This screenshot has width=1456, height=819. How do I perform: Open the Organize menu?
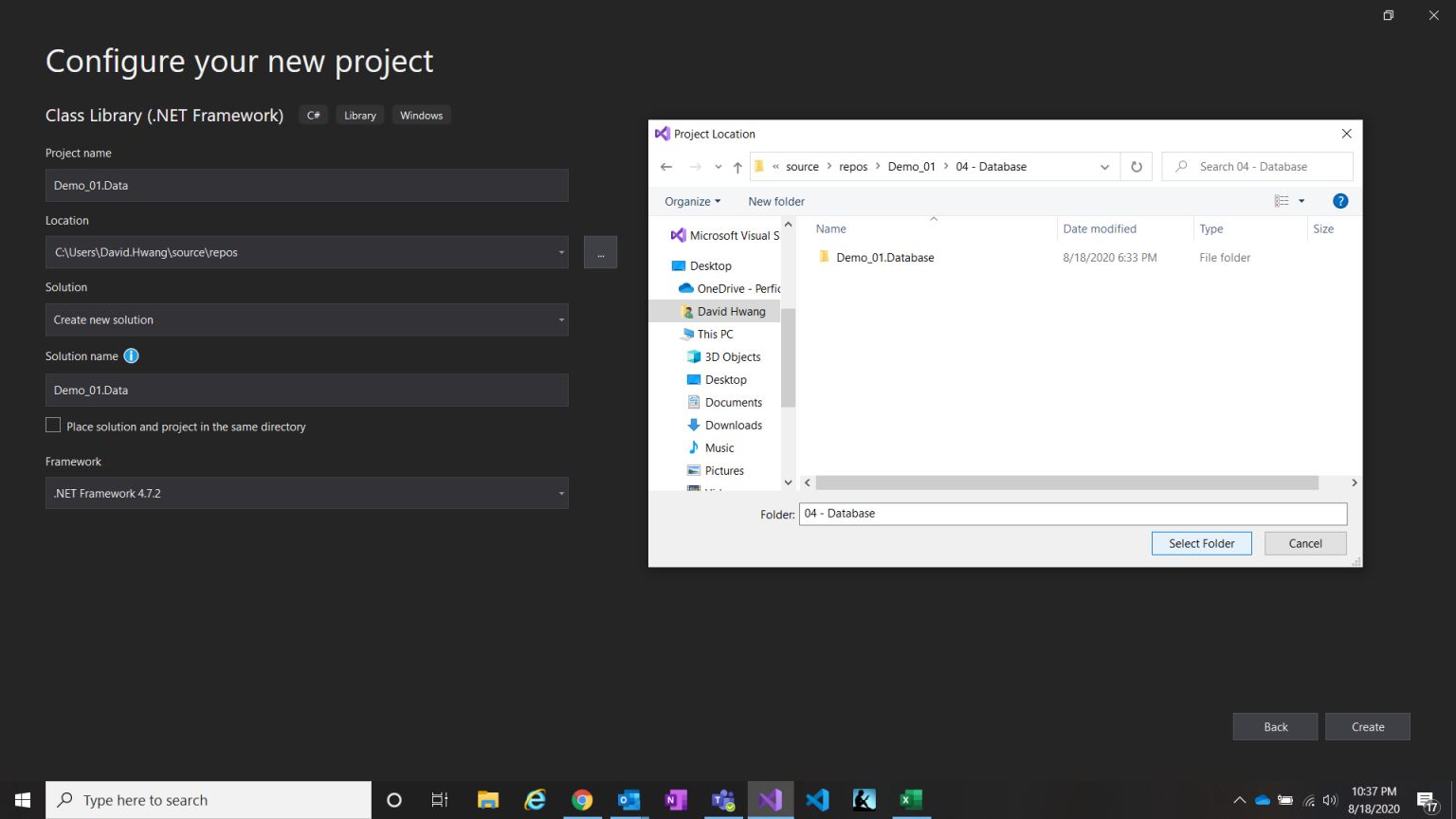(x=692, y=201)
